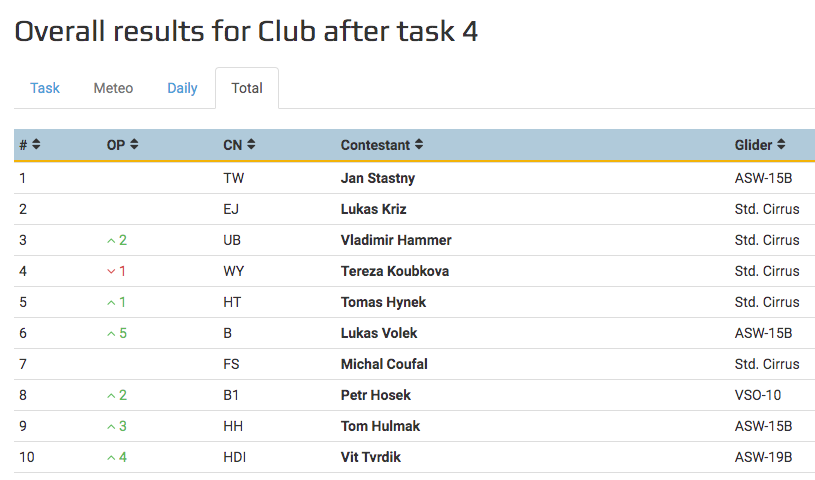The height and width of the screenshot is (480, 815).
Task: Click red down arrow for Tereza Koubkova
Action: [x=111, y=272]
